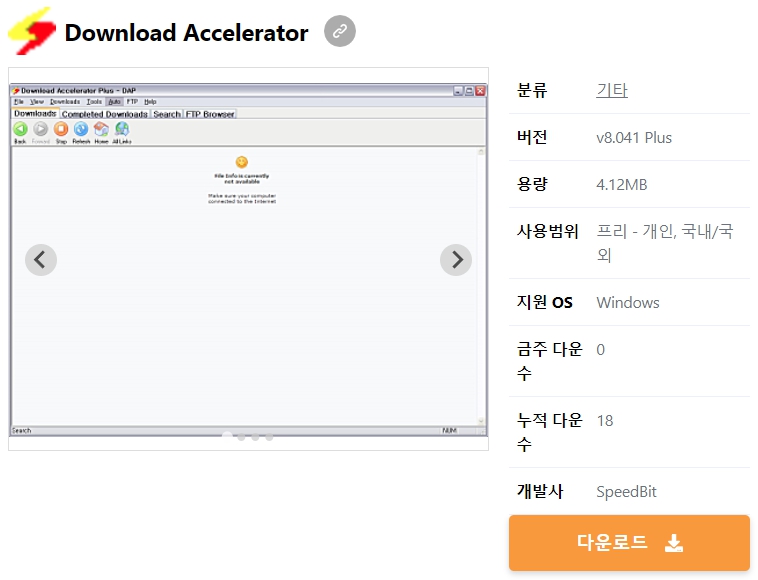The image size is (758, 580).
Task: Click the 지원 OS label
Action: pyautogui.click(x=545, y=302)
